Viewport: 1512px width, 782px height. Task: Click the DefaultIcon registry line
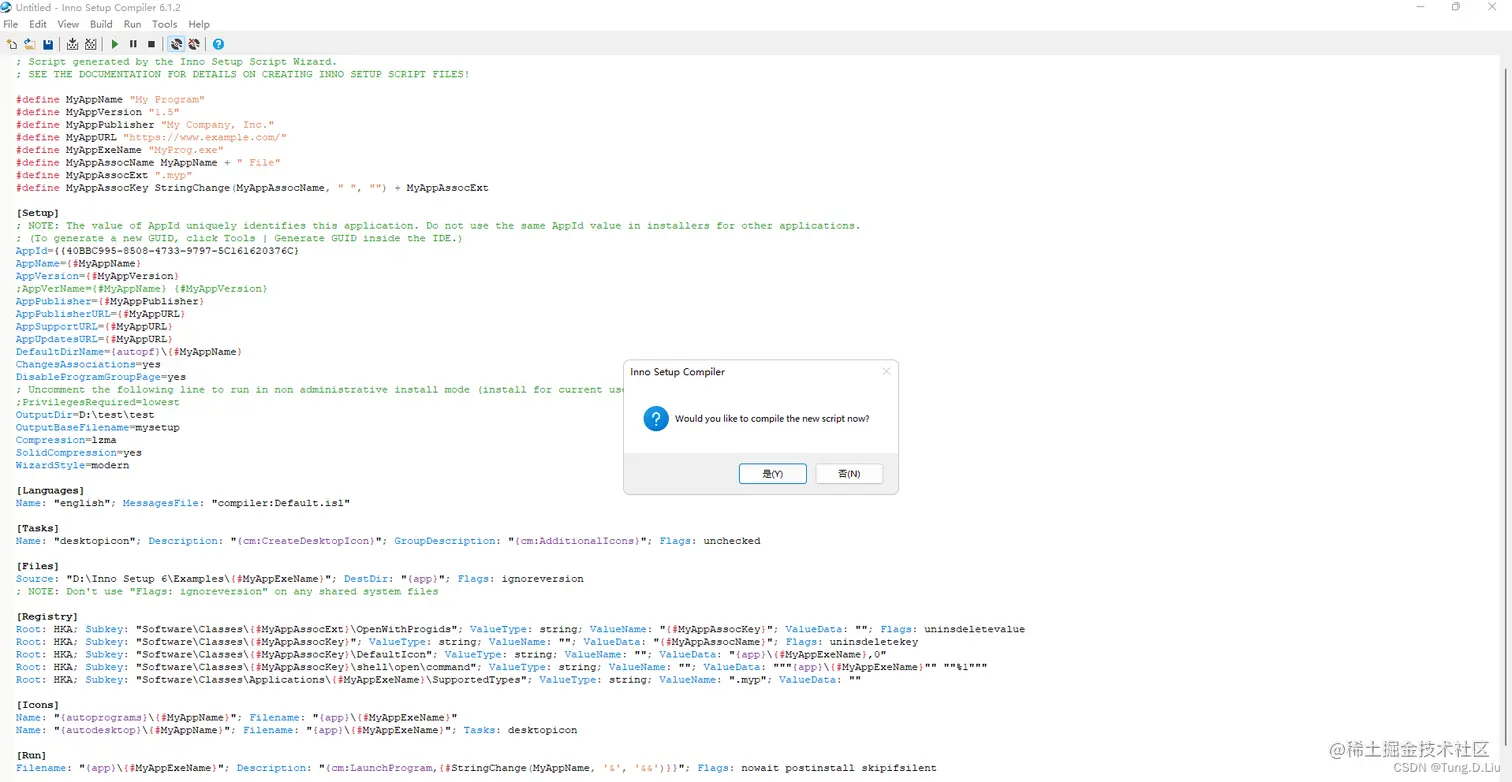pyautogui.click(x=451, y=654)
